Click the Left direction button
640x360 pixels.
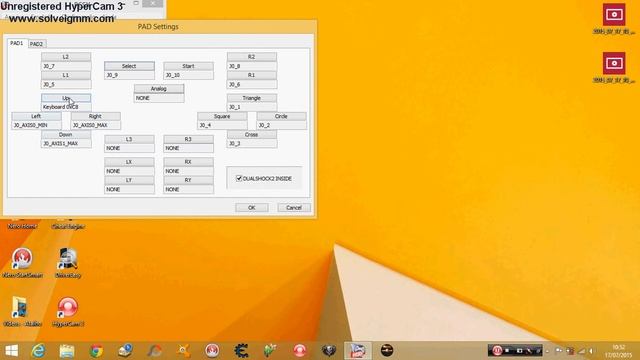(x=36, y=116)
